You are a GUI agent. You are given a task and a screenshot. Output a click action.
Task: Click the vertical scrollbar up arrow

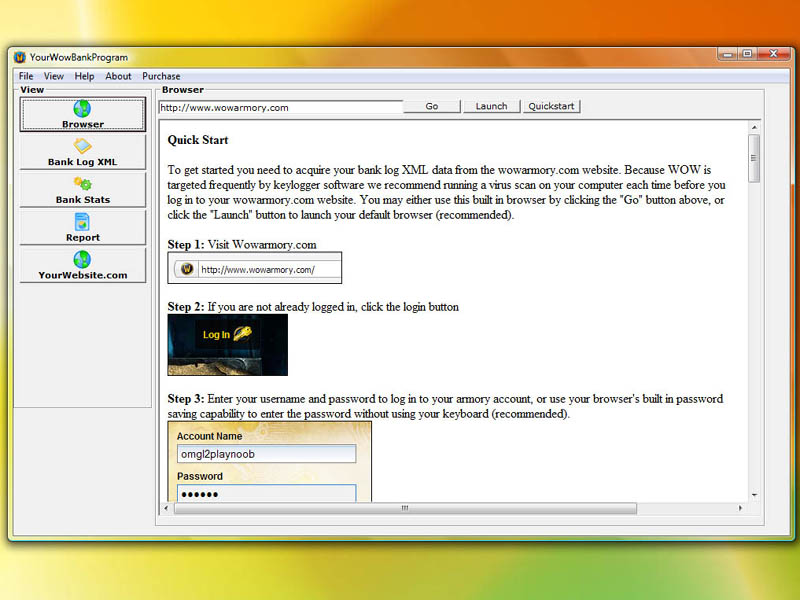754,127
